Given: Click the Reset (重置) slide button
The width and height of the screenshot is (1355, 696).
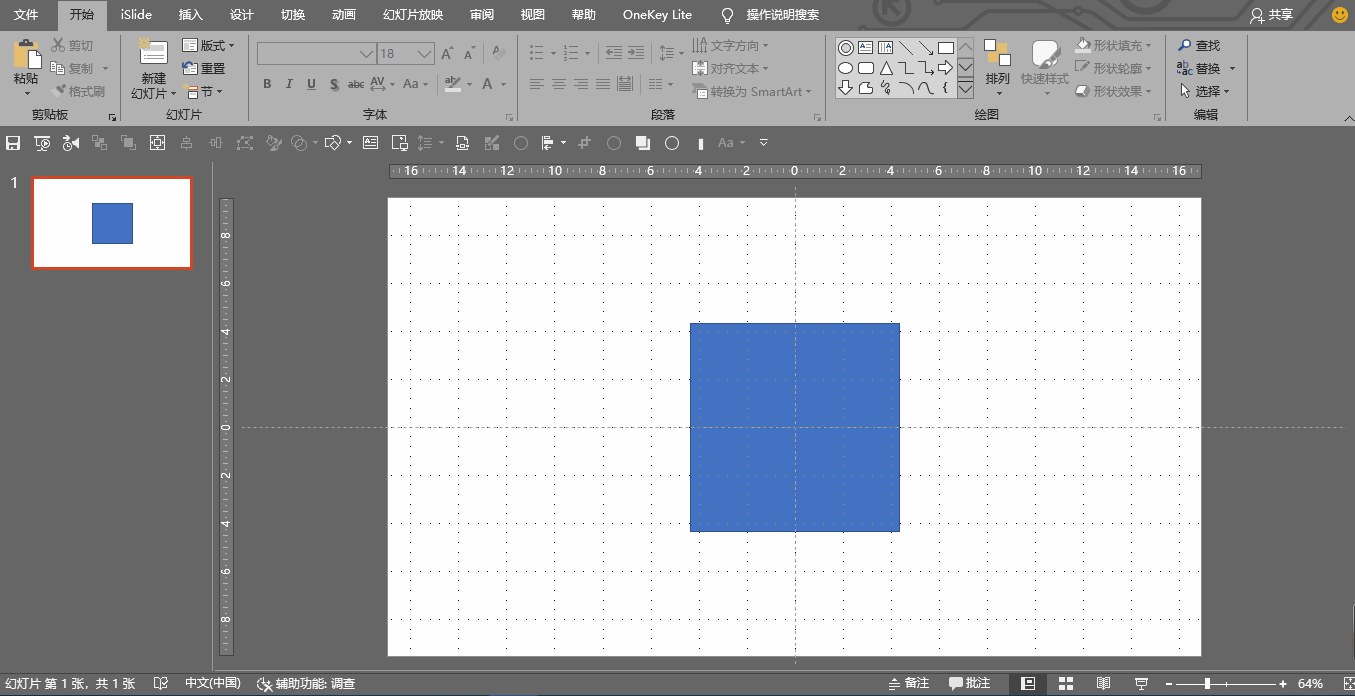Looking at the screenshot, I should (204, 69).
